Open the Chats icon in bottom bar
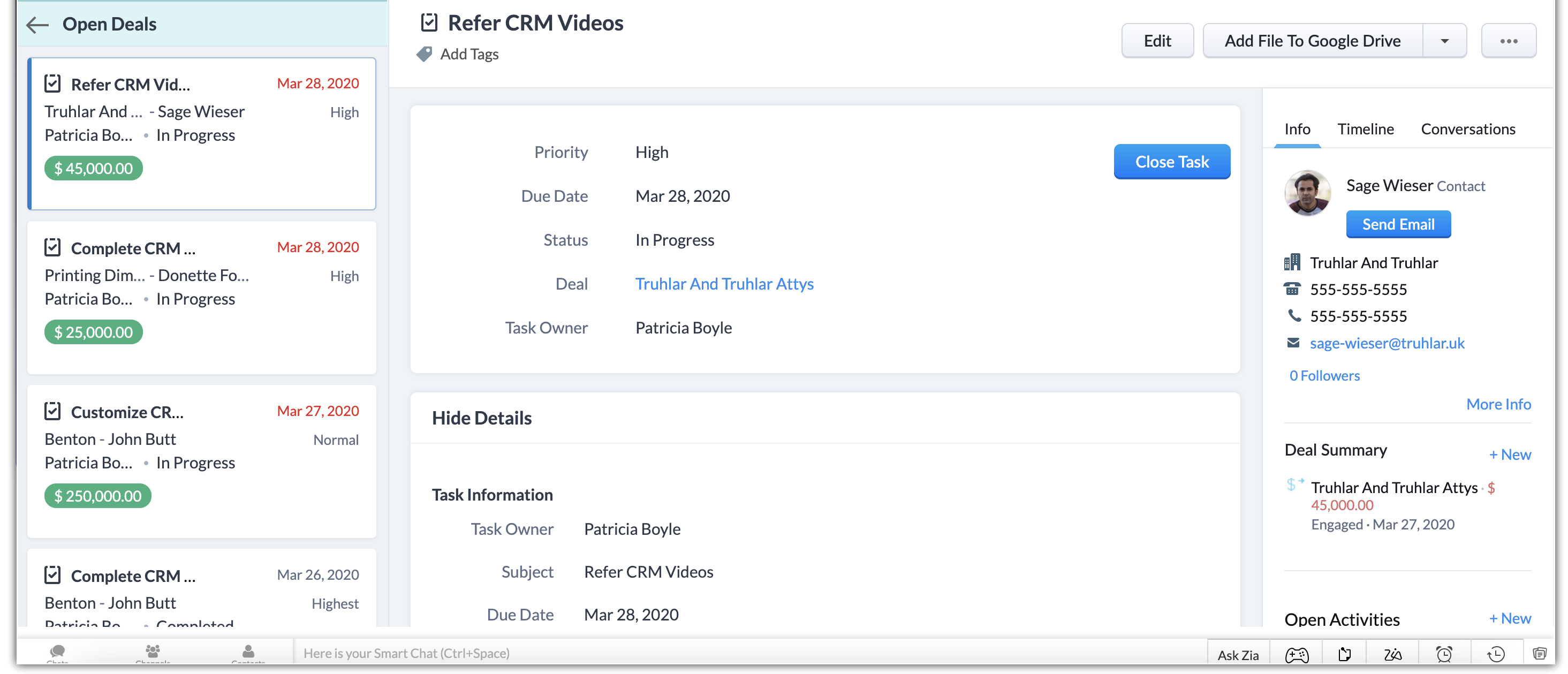Image resolution: width=1568 pixels, height=674 pixels. click(58, 652)
